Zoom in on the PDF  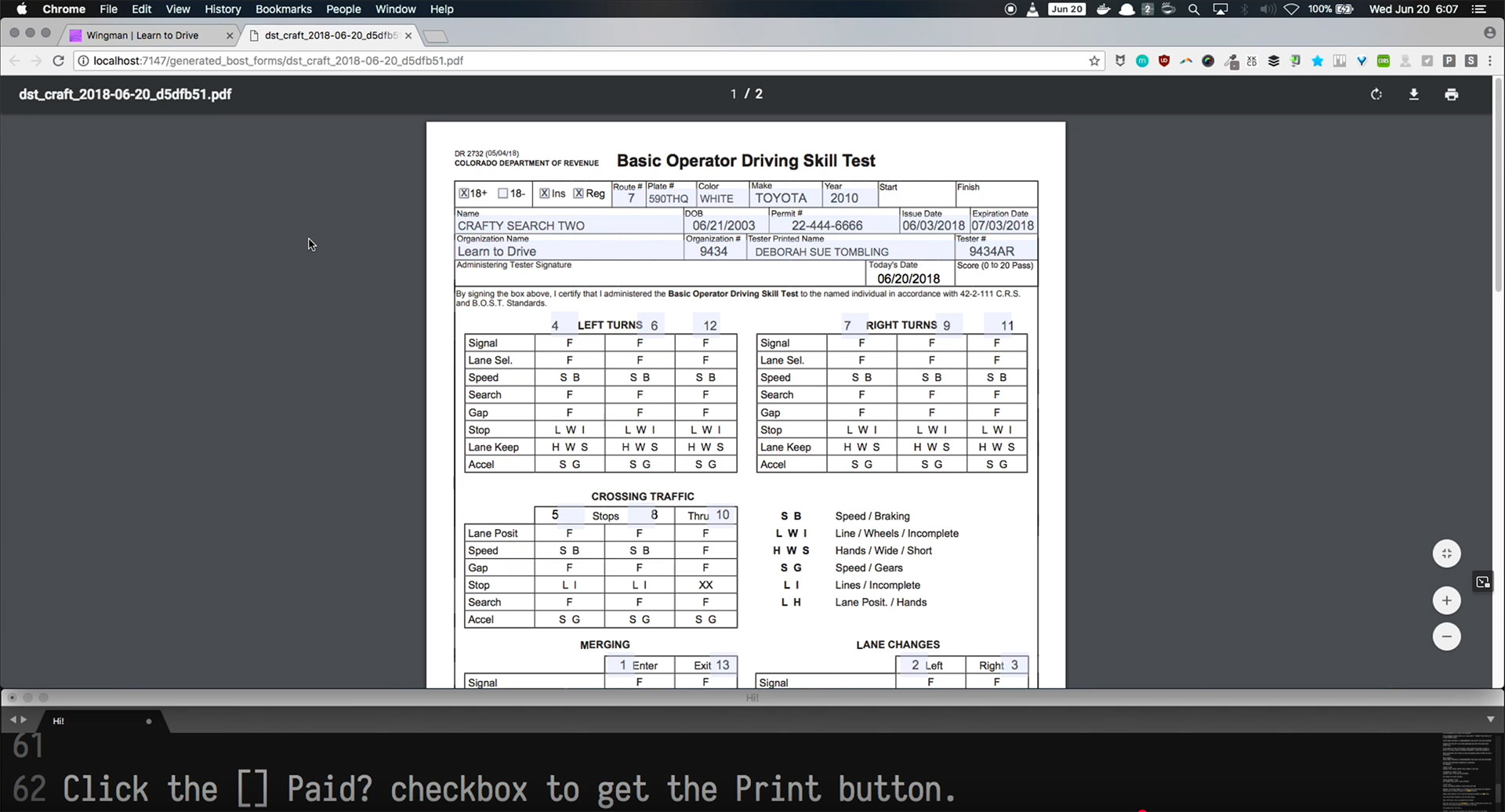(x=1446, y=601)
